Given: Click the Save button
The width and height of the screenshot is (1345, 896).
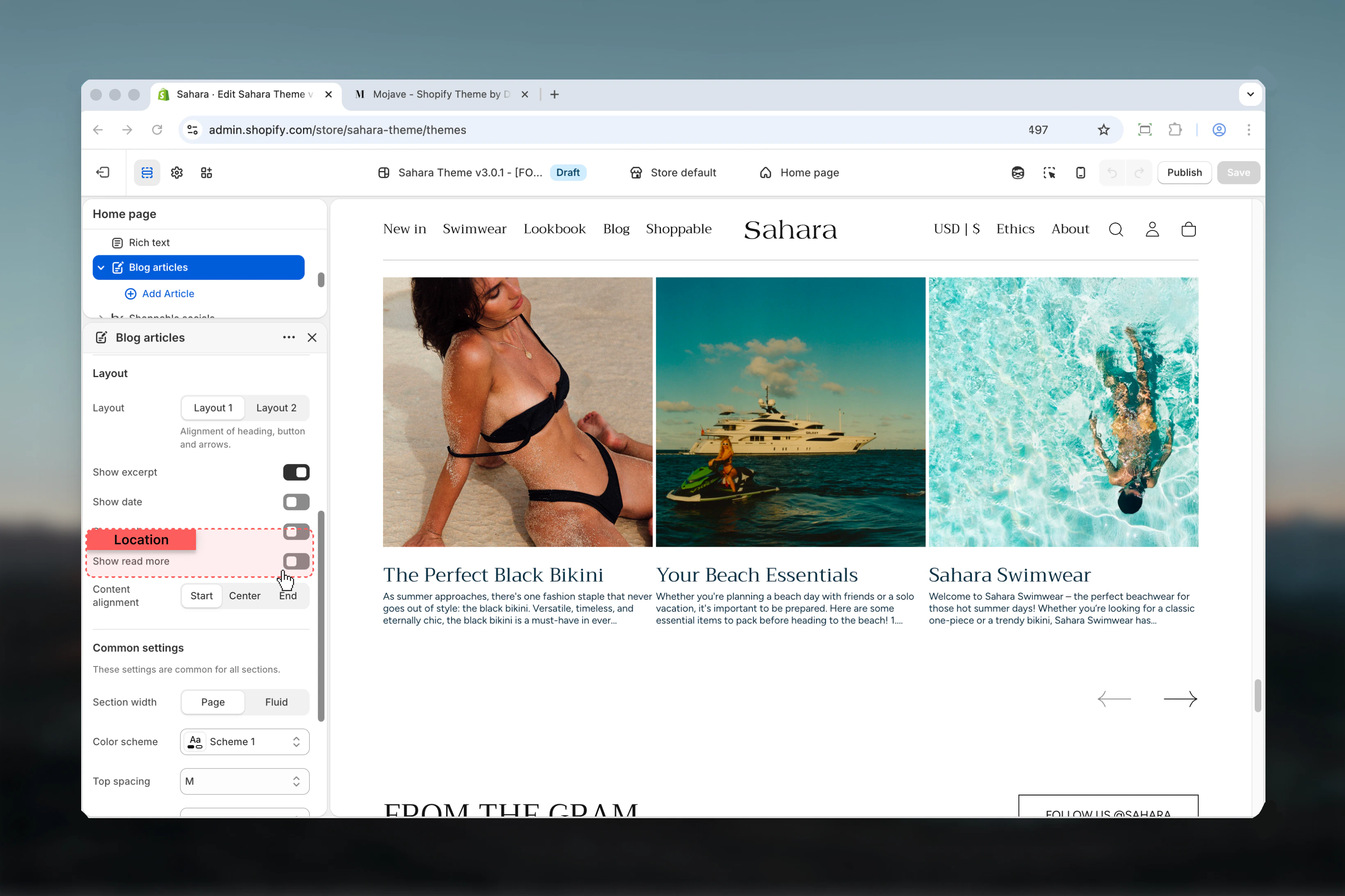Looking at the screenshot, I should (1238, 173).
